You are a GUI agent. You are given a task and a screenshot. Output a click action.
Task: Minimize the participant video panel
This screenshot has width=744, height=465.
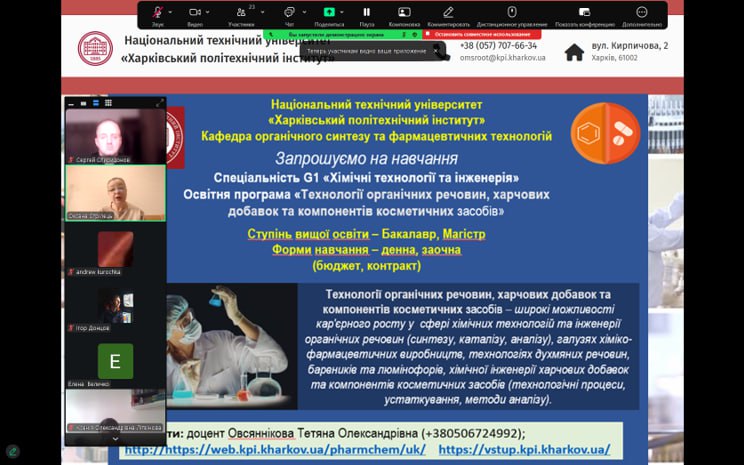pyautogui.click(x=71, y=103)
